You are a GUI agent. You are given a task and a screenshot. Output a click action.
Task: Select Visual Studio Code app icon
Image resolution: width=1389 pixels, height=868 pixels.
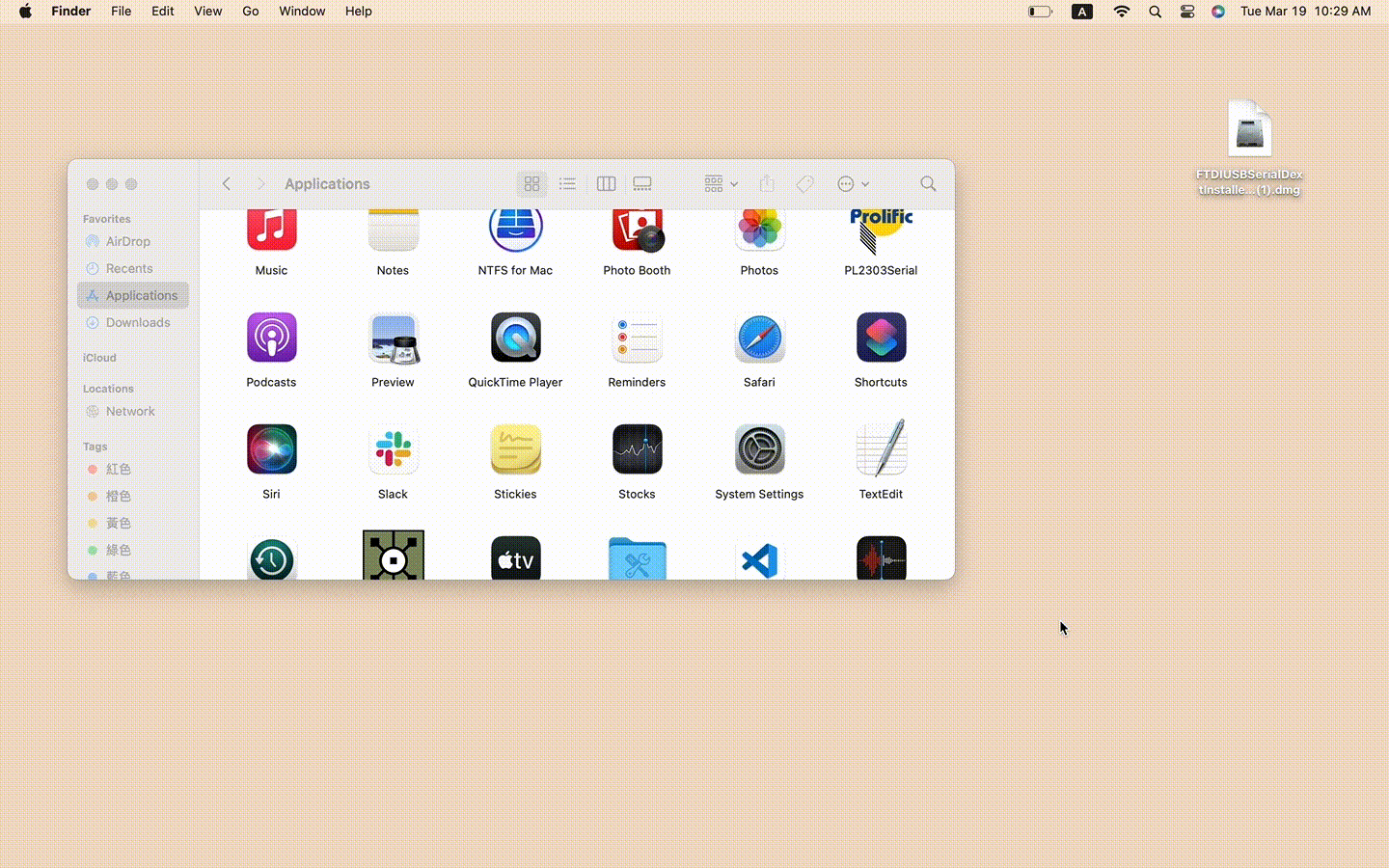point(759,558)
